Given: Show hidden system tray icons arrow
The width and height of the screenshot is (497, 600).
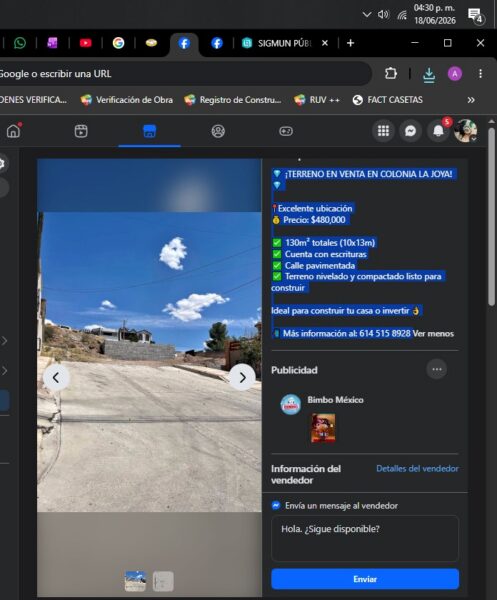Looking at the screenshot, I should pos(367,15).
